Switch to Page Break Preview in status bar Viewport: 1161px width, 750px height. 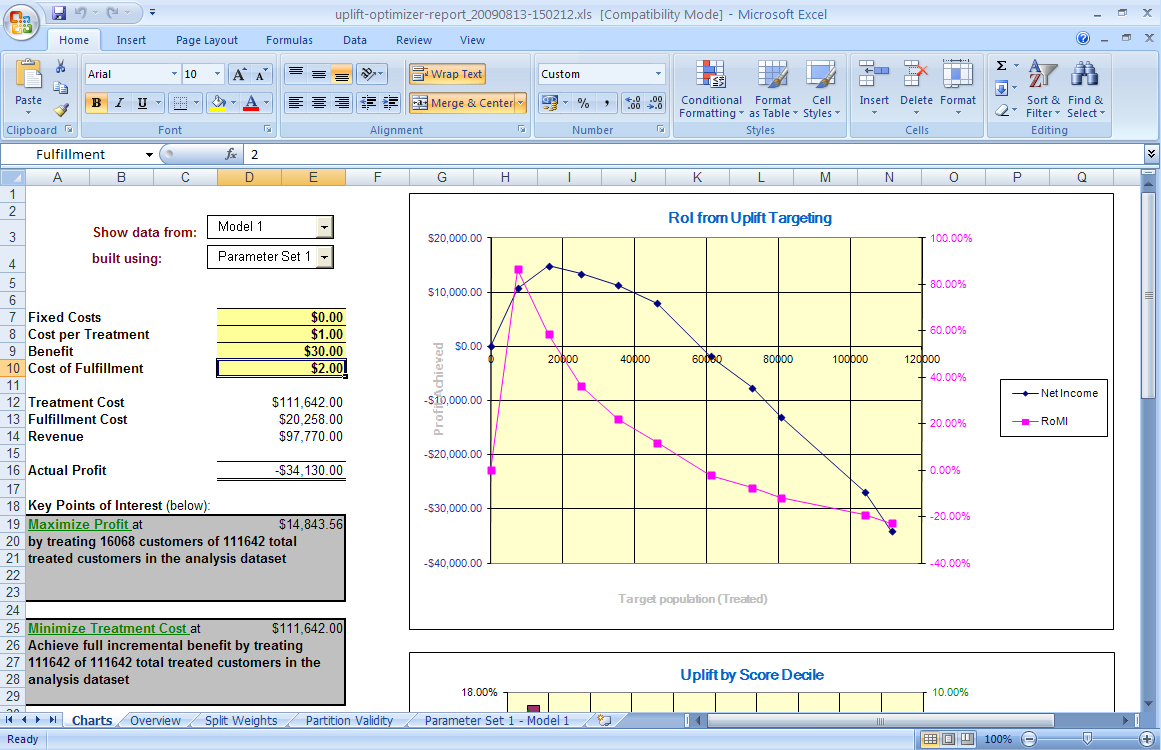pyautogui.click(x=966, y=739)
